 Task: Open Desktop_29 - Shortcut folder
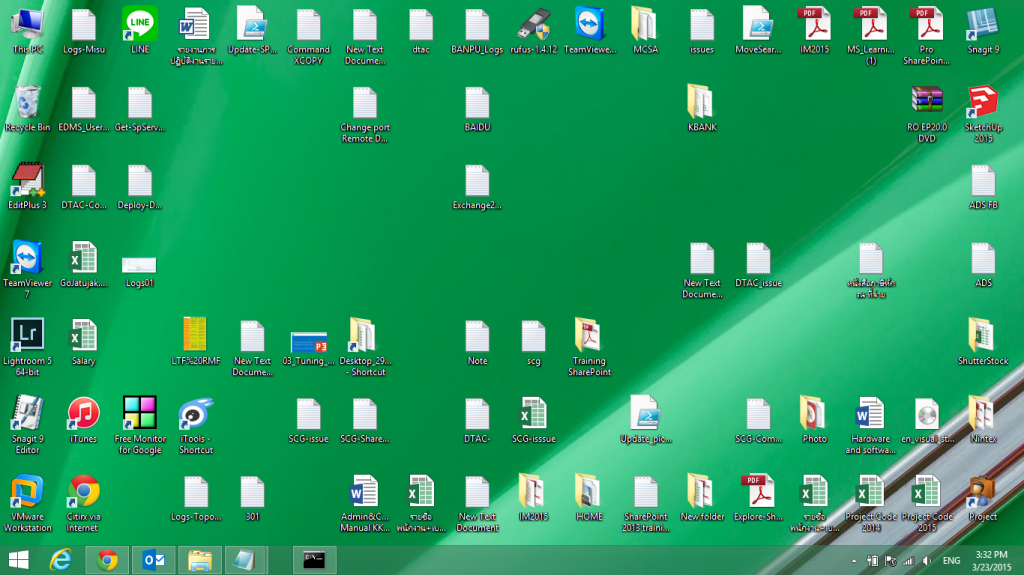click(364, 347)
